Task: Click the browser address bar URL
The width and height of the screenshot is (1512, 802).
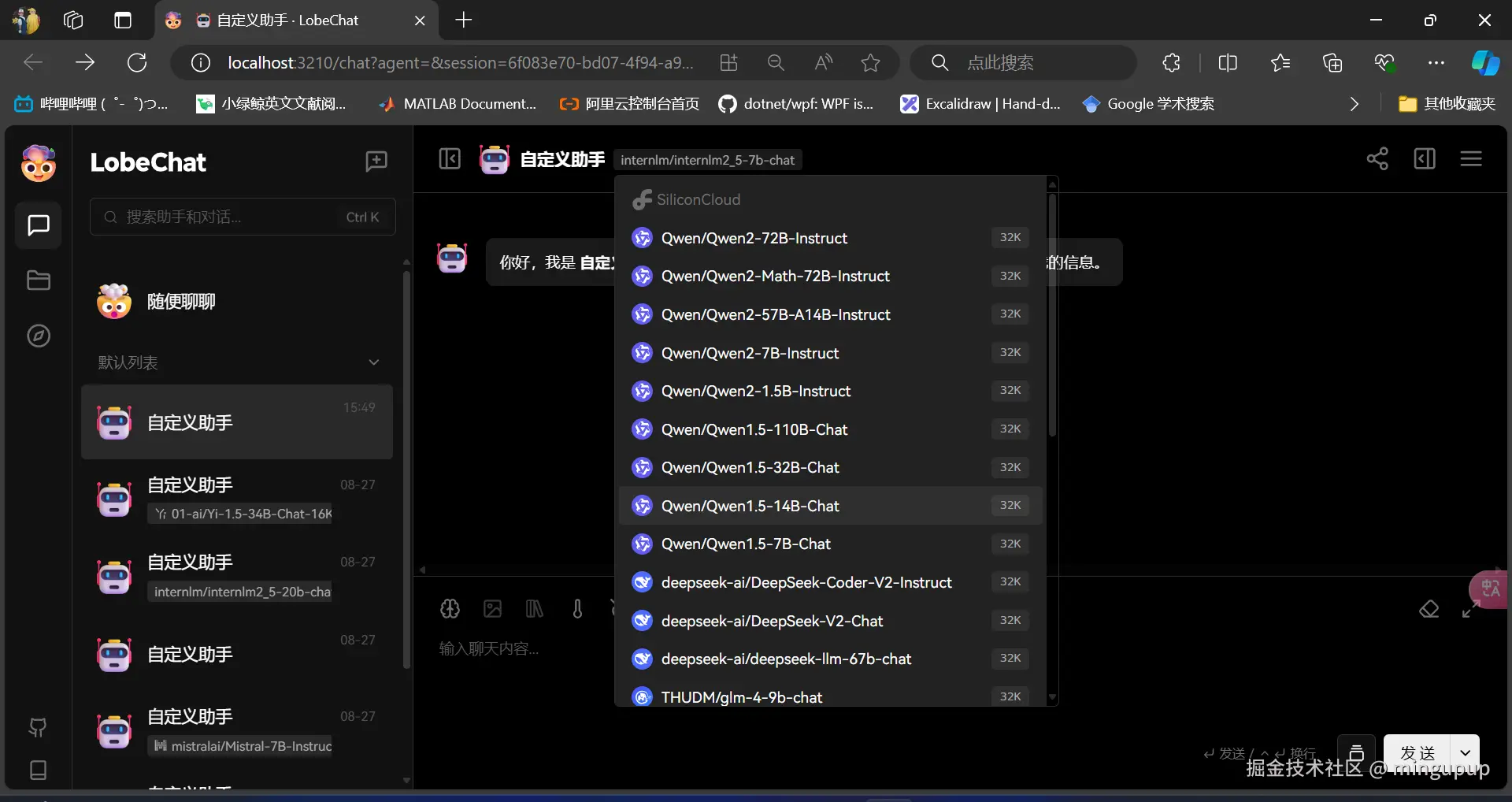Action: (x=461, y=63)
